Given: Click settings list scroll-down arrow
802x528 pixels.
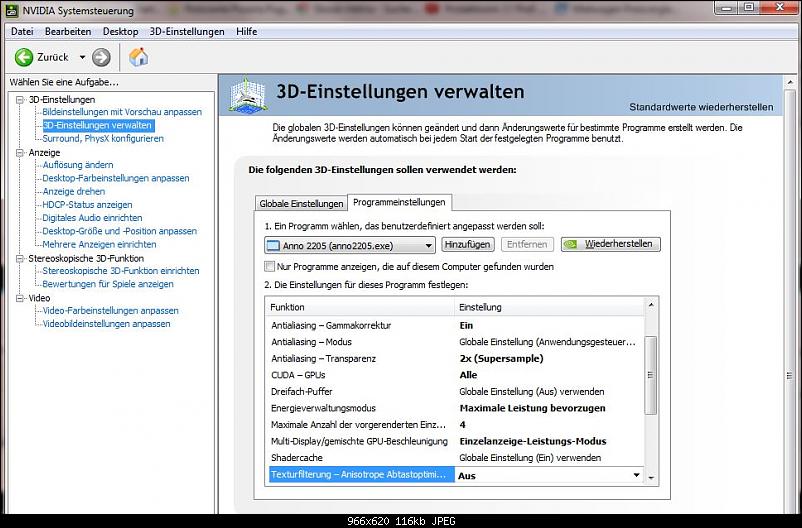Looking at the screenshot, I should (x=651, y=477).
